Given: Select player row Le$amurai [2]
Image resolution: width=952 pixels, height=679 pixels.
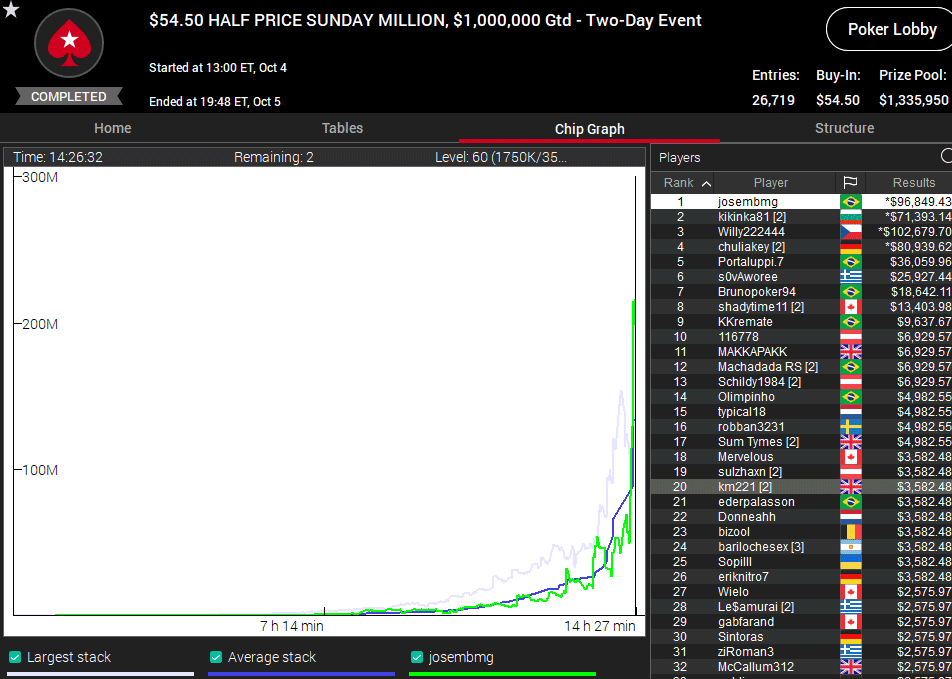Looking at the screenshot, I should [801, 607].
